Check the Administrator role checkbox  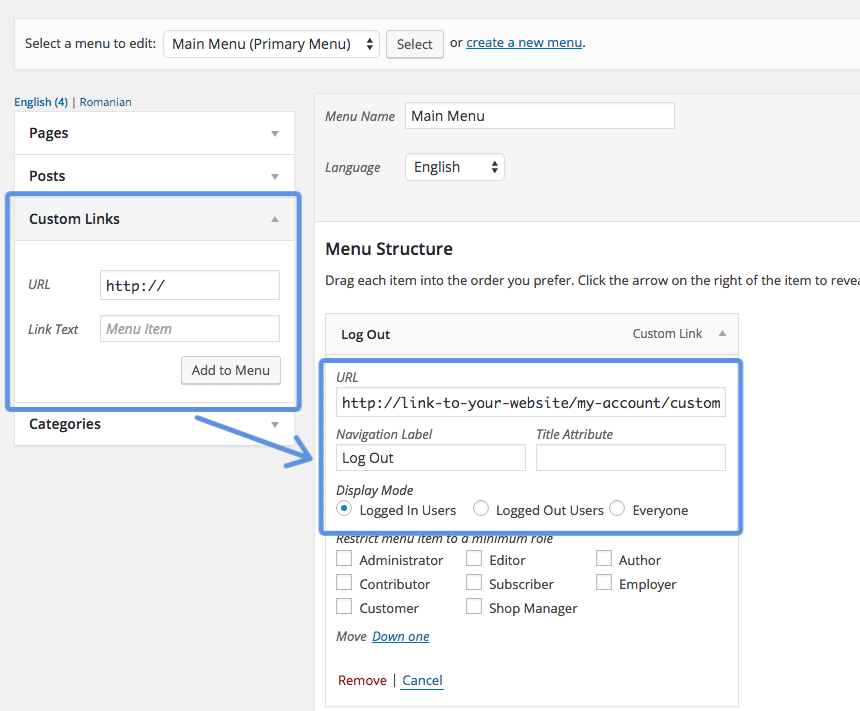[x=344, y=559]
